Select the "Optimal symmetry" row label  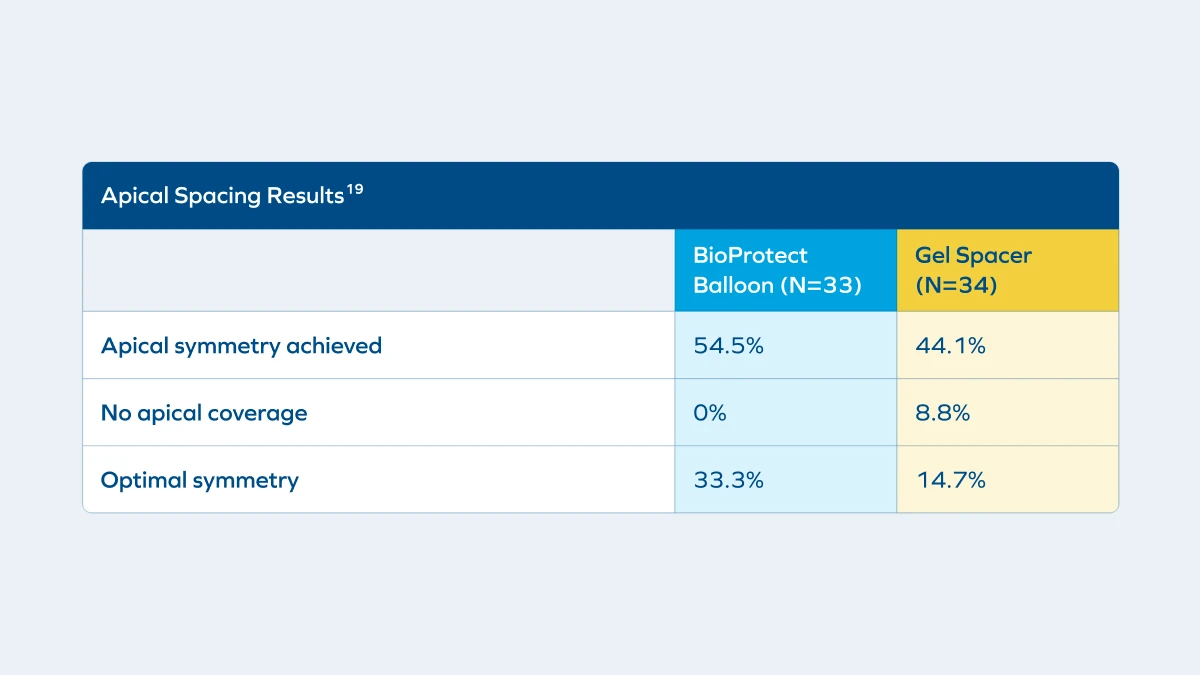click(x=200, y=480)
